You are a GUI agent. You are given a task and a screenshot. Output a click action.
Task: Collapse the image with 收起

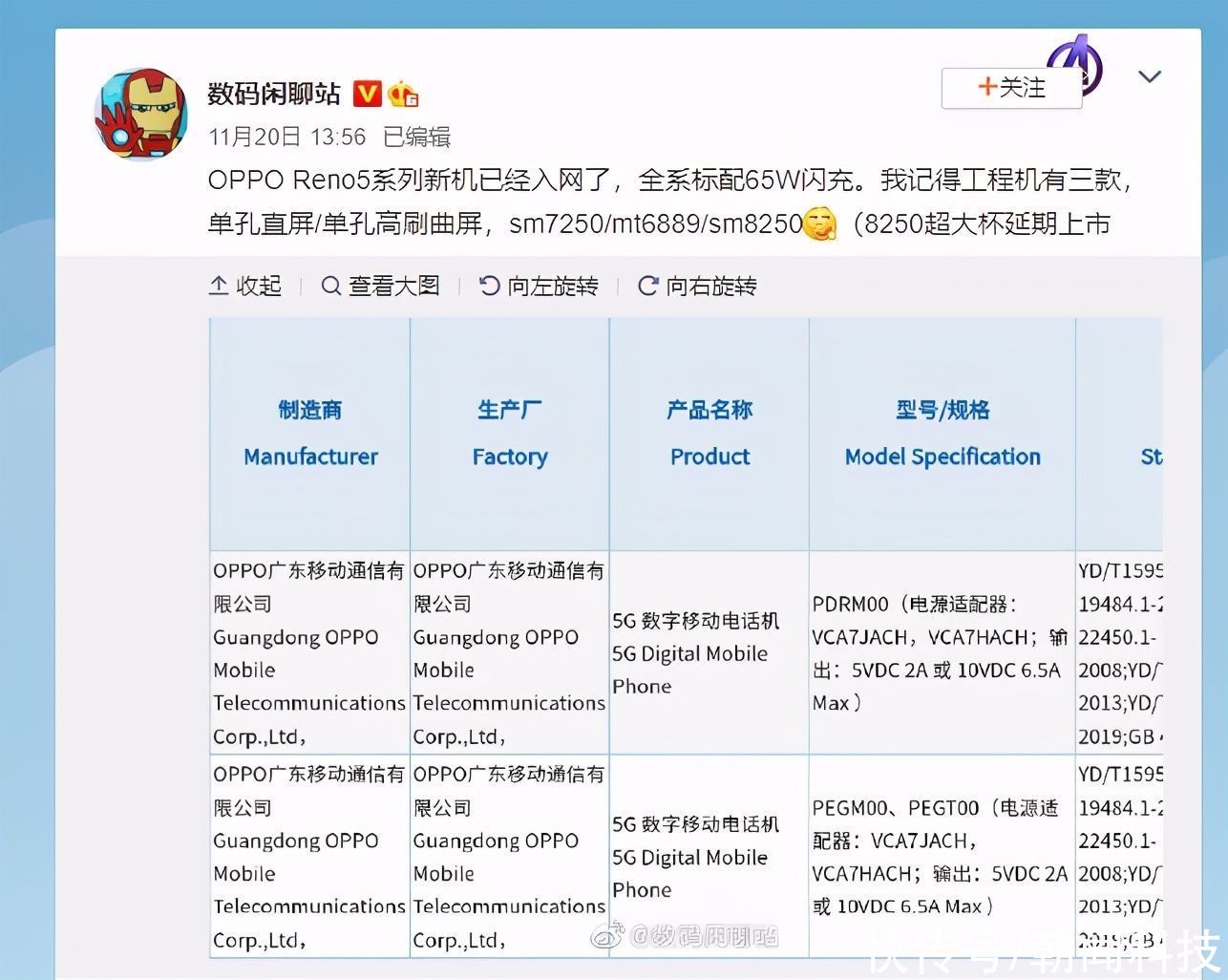coord(245,286)
